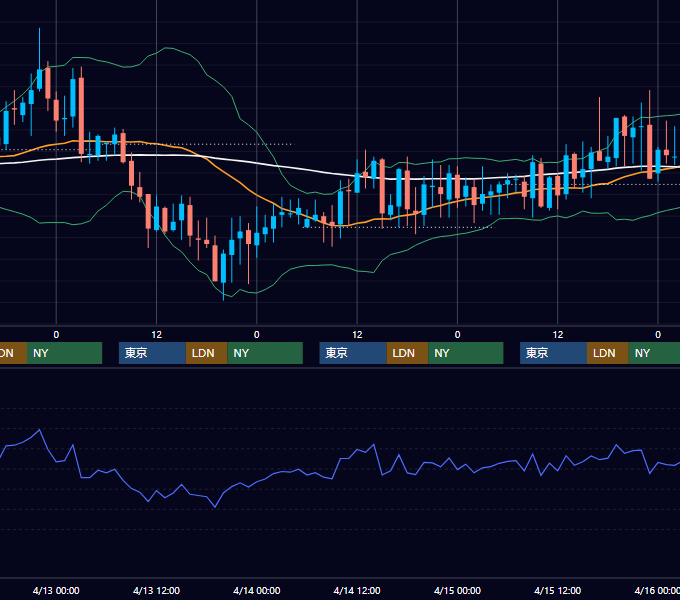Image resolution: width=680 pixels, height=600 pixels.
Task: Click the '0' hour tick above 4/14 00:00
Action: click(257, 335)
